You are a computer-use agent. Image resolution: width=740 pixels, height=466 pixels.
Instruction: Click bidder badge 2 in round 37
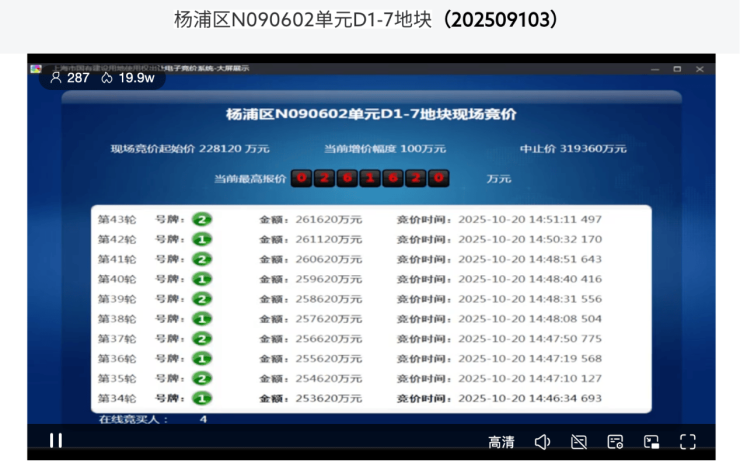pos(202,339)
